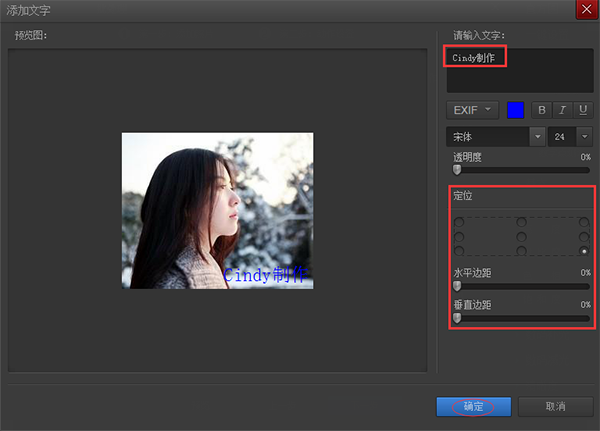Expand the font size 24 dropdown arrow
The height and width of the screenshot is (431, 600).
click(x=584, y=137)
